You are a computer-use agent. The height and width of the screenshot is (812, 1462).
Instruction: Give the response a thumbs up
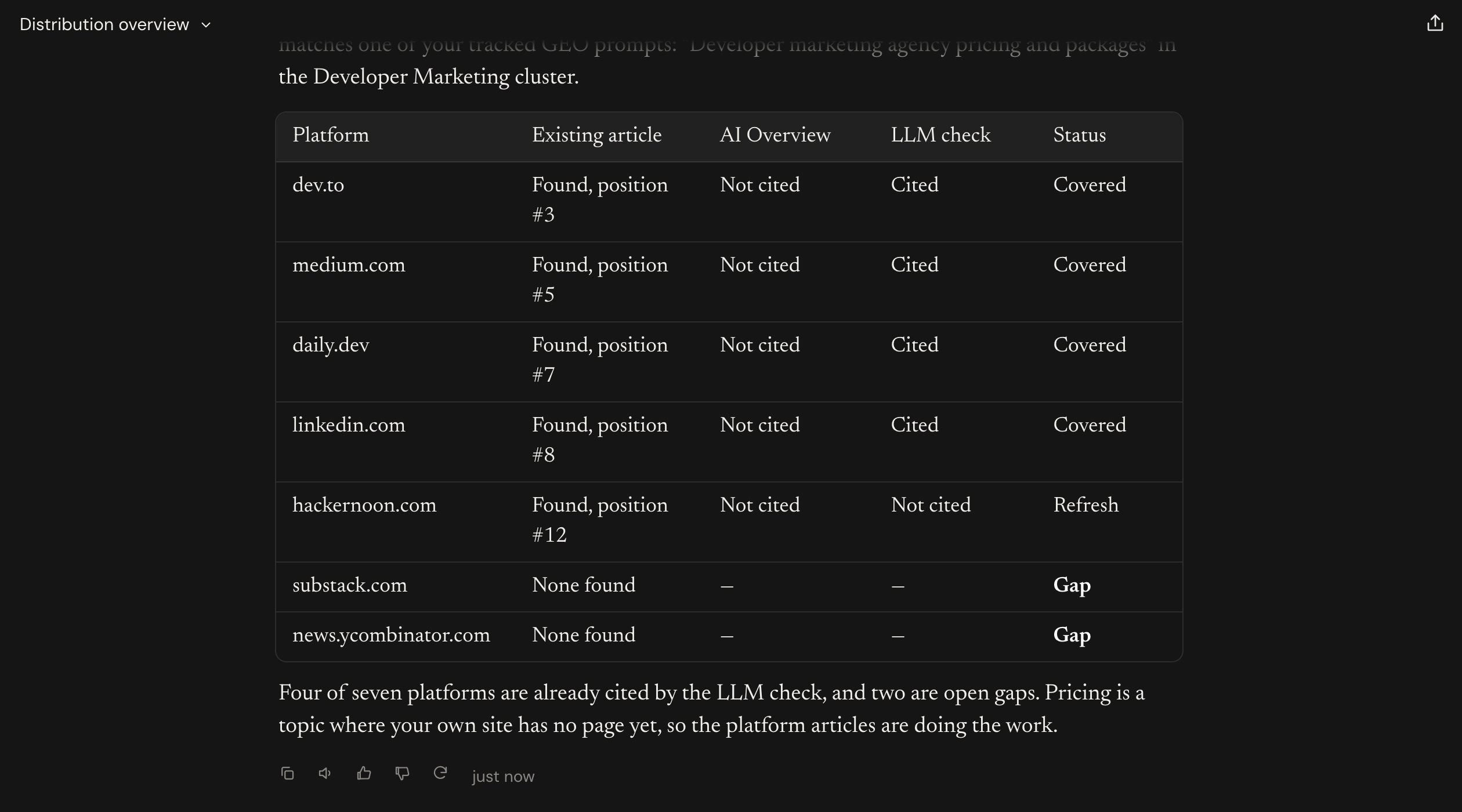[364, 773]
